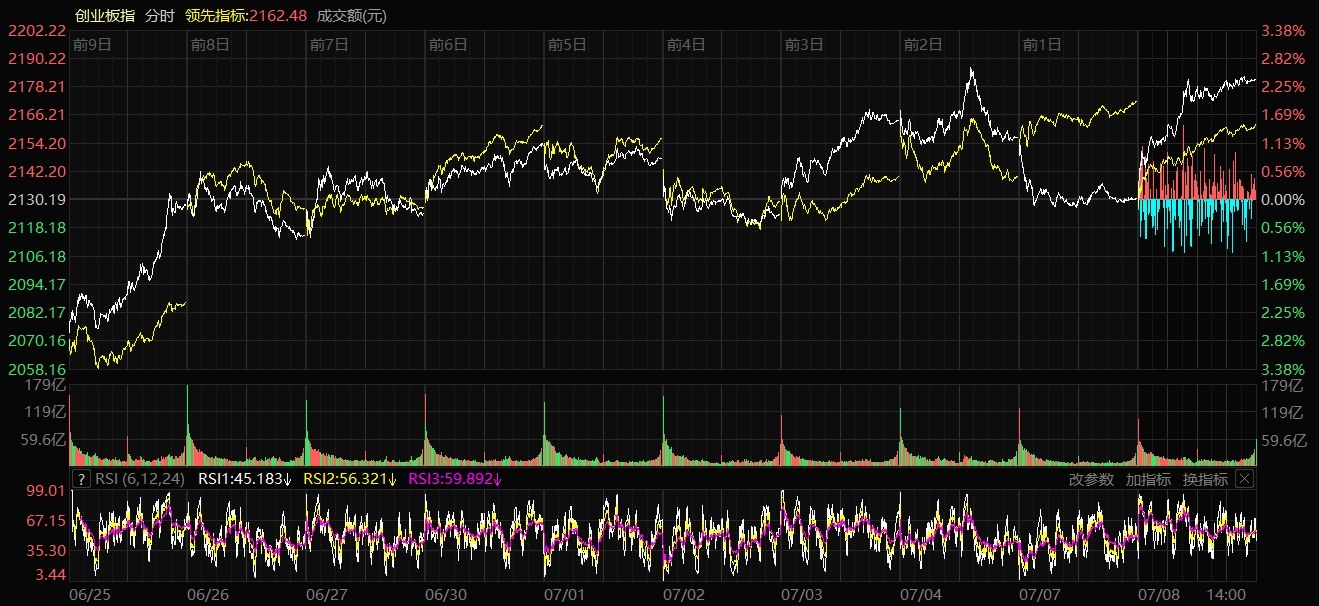Click the 07/04 date on the time axis
The width and height of the screenshot is (1319, 606).
point(922,594)
